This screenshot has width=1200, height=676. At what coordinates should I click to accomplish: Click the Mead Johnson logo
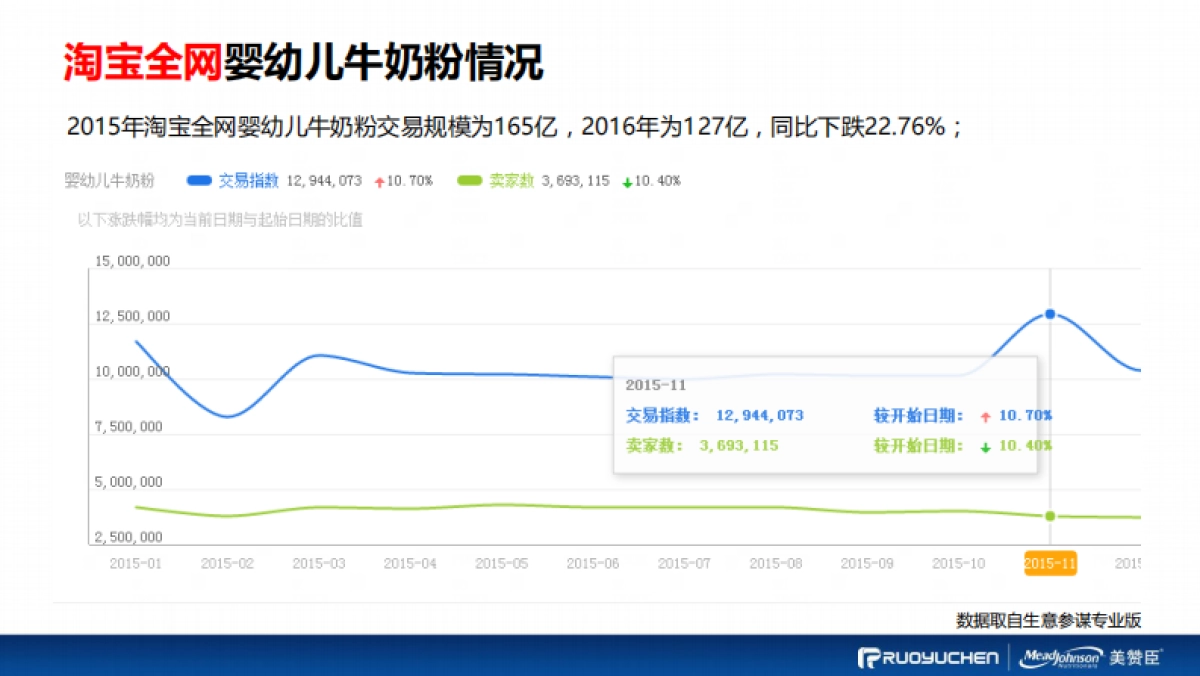coord(1061,657)
